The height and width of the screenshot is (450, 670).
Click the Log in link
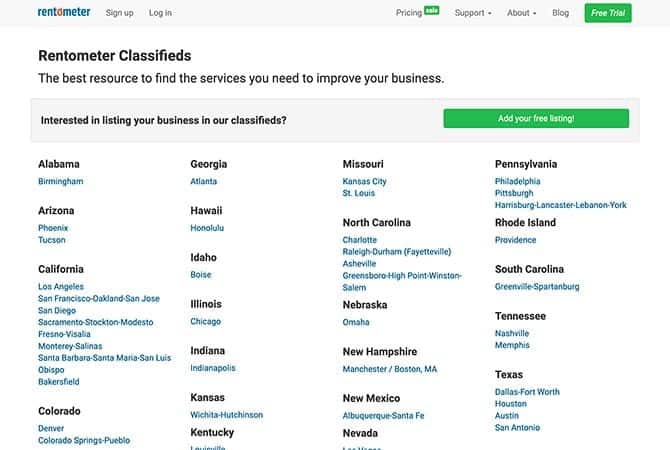coord(160,13)
